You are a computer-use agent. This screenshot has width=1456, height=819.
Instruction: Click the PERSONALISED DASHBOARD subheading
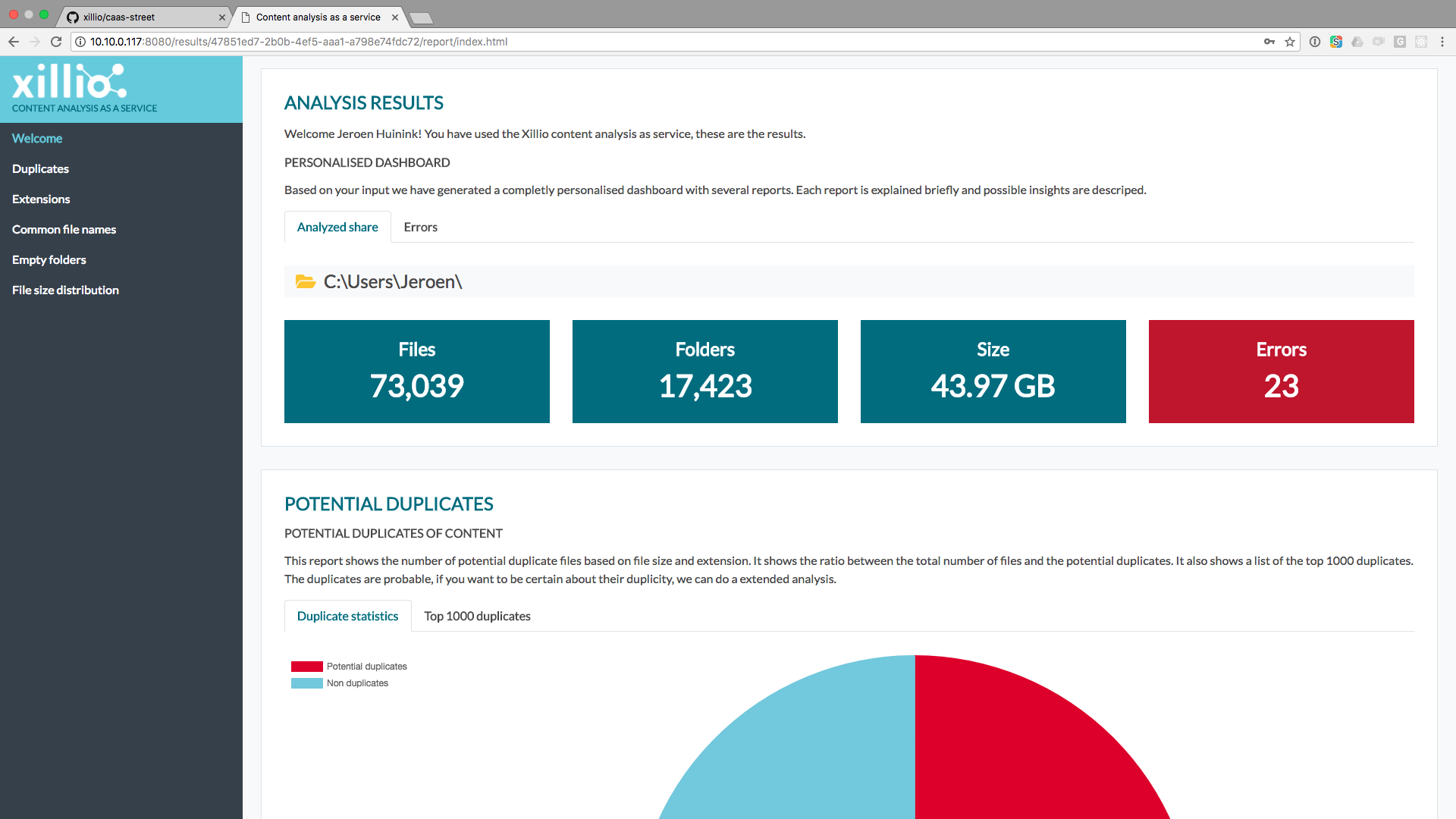pyautogui.click(x=367, y=162)
